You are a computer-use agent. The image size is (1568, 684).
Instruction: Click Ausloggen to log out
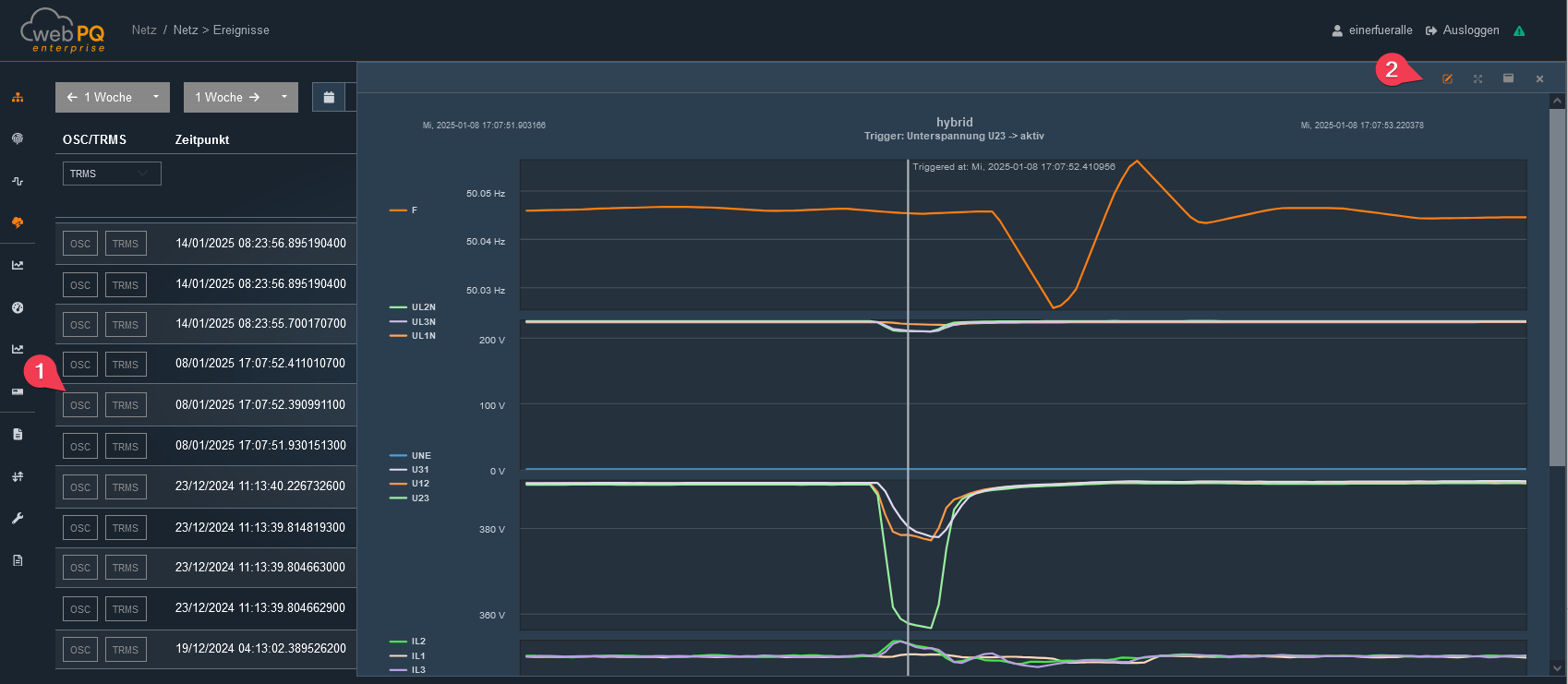click(x=1463, y=30)
